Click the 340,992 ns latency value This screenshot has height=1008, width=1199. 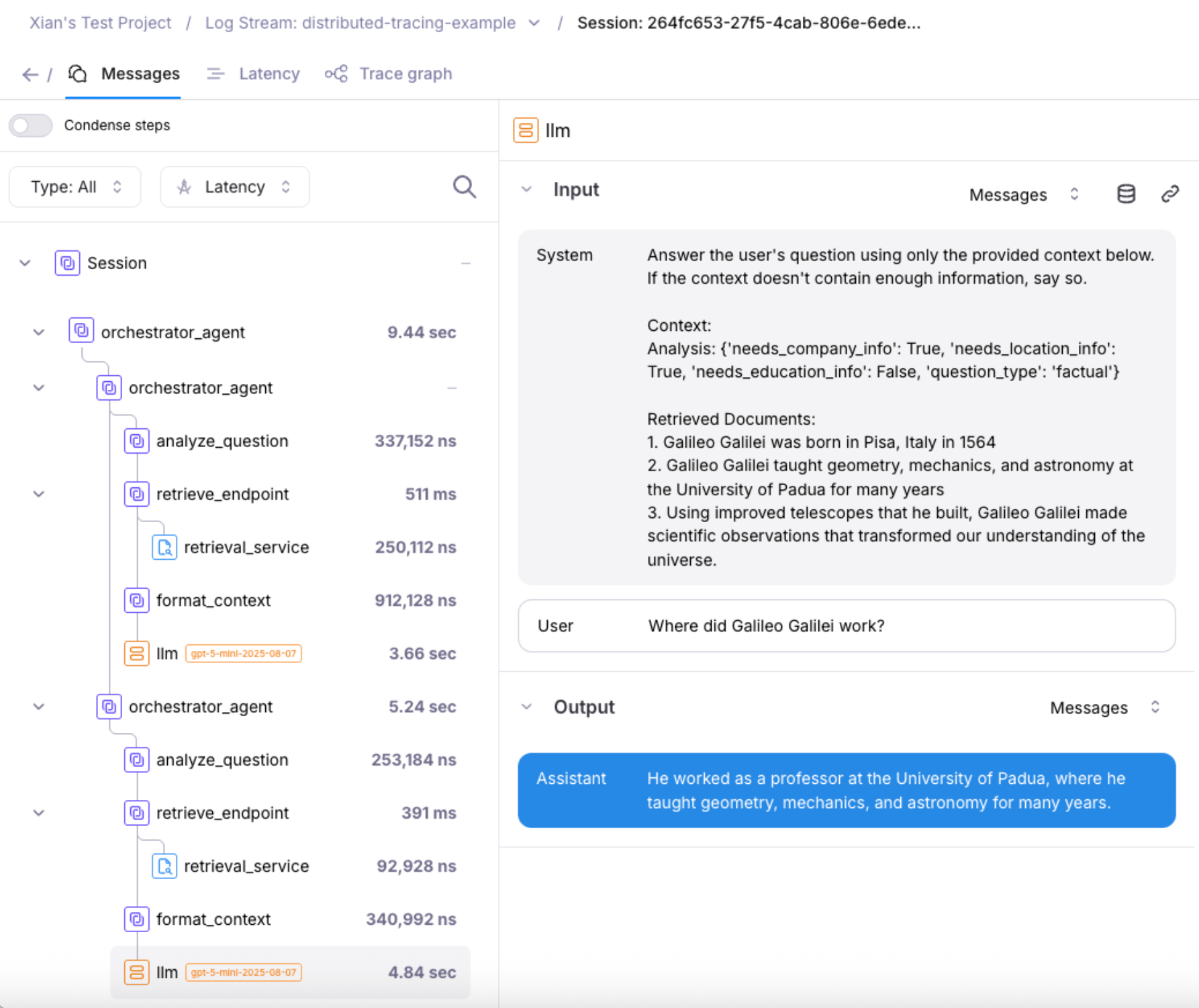click(411, 919)
